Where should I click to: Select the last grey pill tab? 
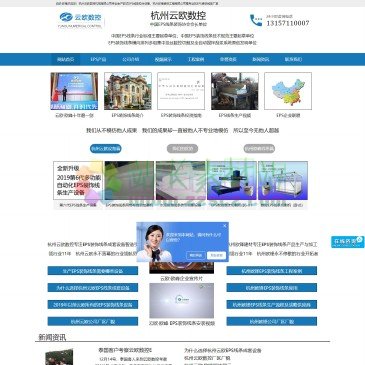[x=259, y=149]
